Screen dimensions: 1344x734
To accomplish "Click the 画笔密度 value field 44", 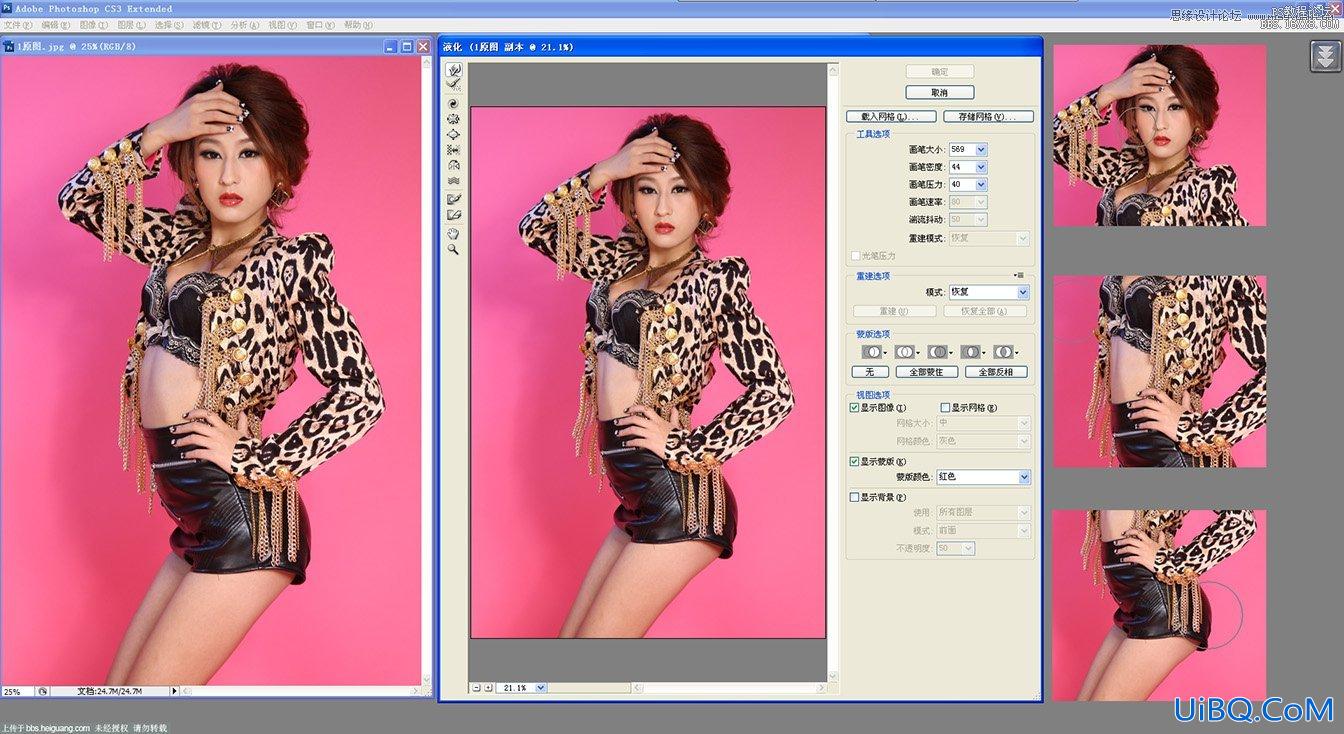I will click(x=961, y=167).
